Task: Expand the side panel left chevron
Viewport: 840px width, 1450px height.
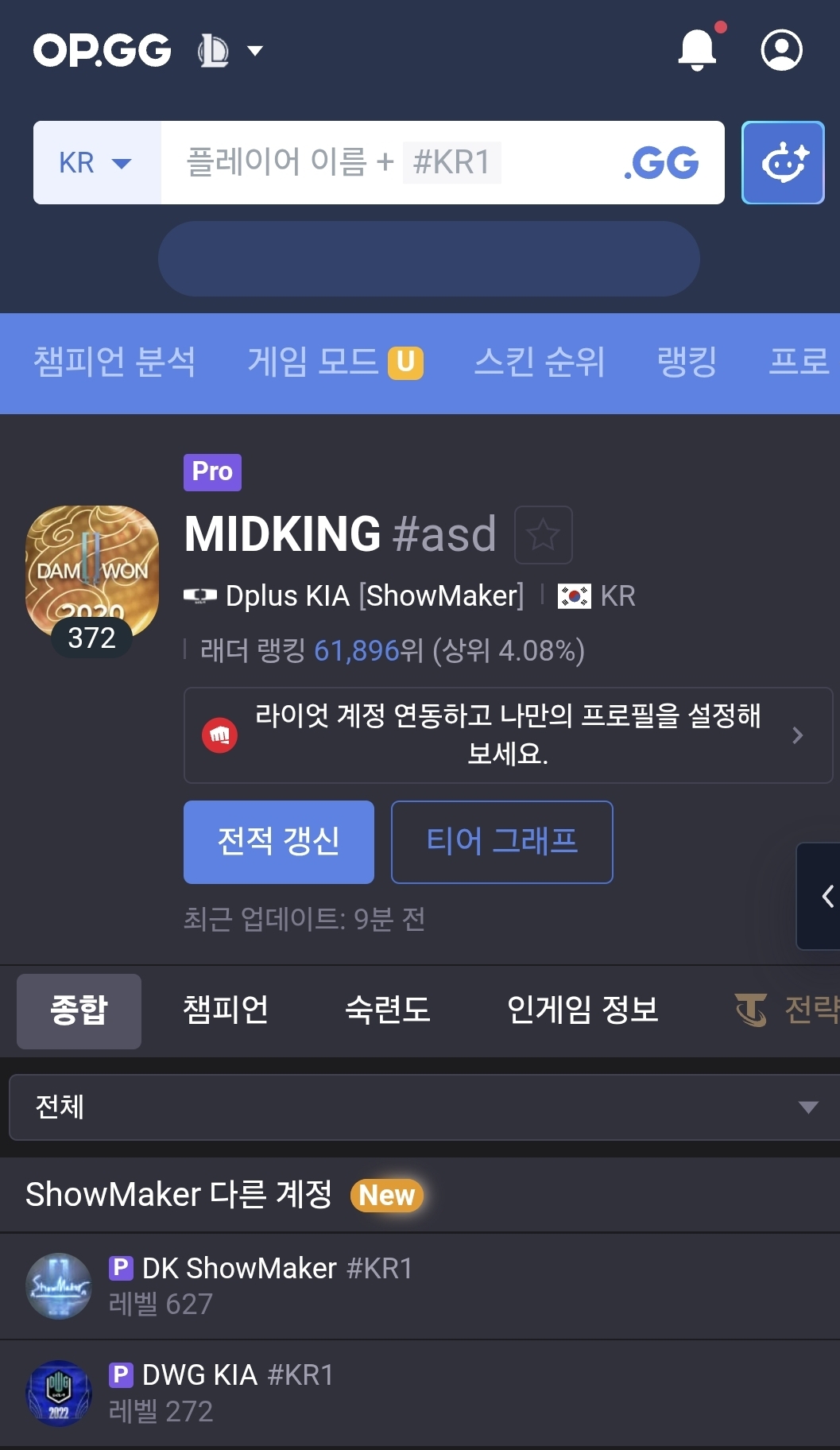Action: (820, 896)
